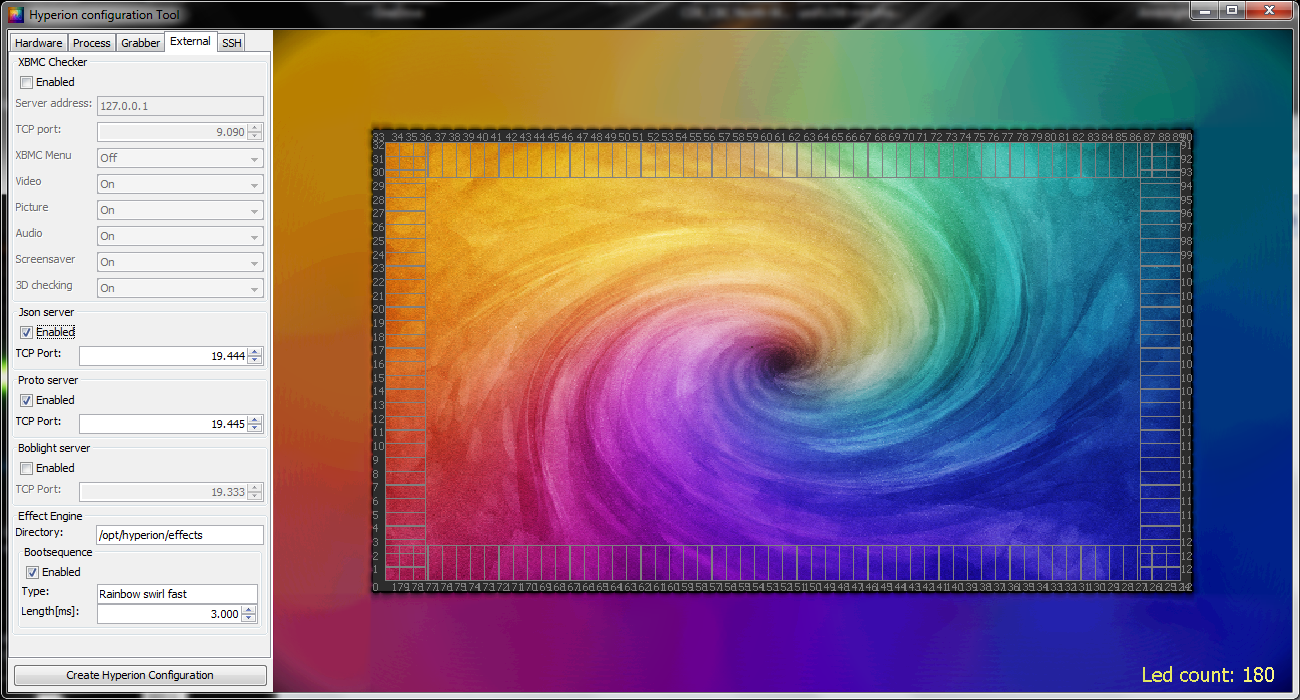1300x700 pixels.
Task: Enable the XBMC Checker checkbox
Action: [x=26, y=82]
